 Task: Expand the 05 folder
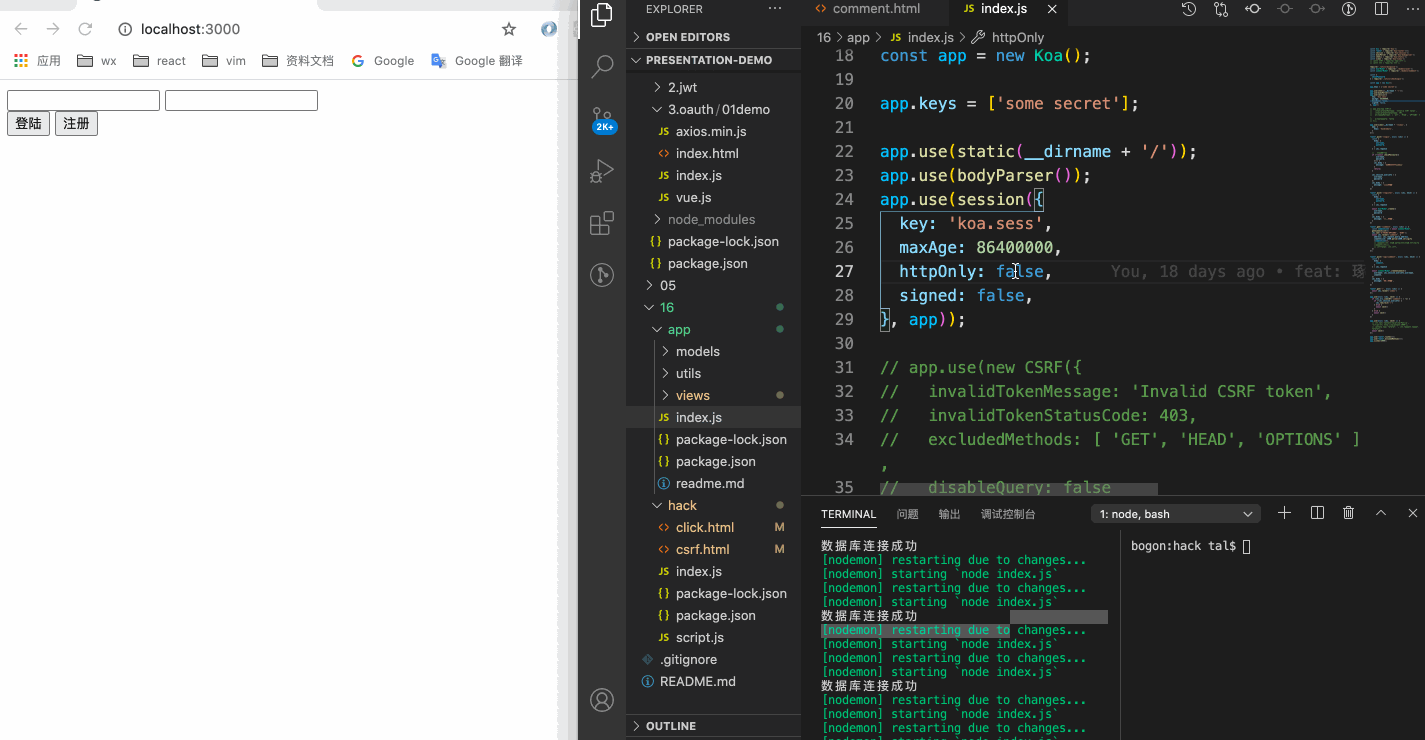tap(714, 285)
